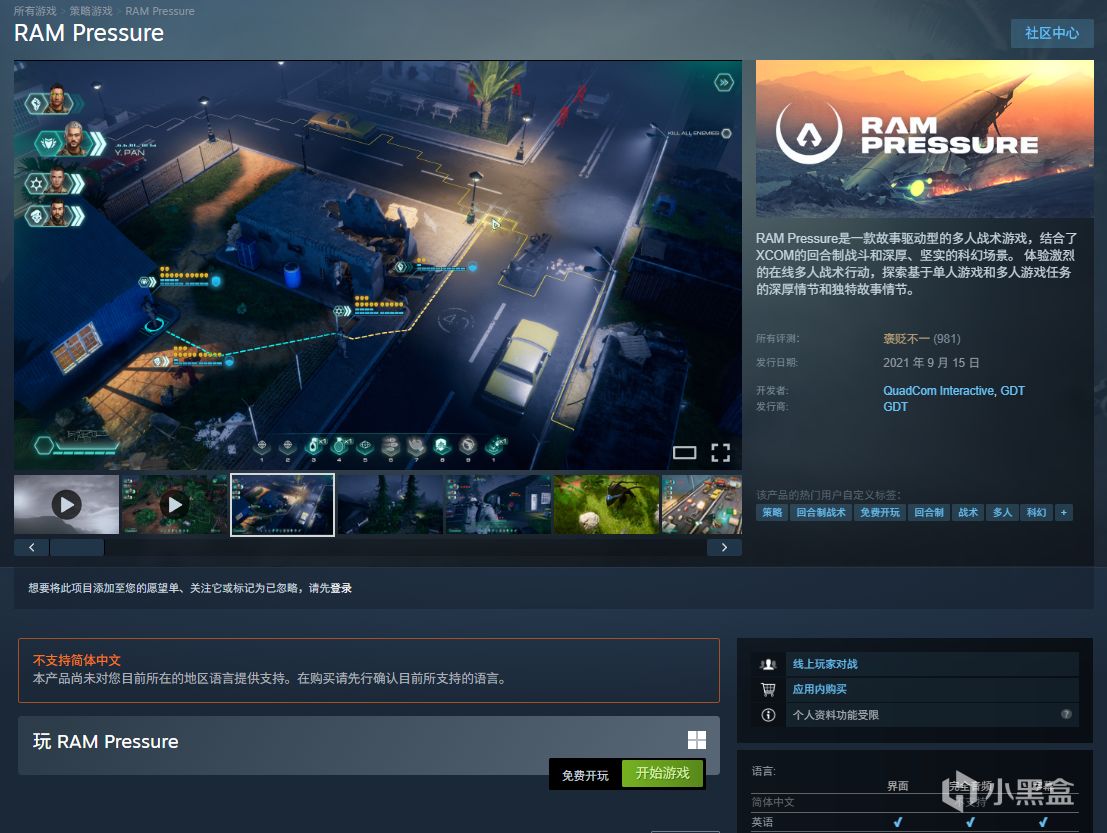
Task: Click the online PvP players icon
Action: point(768,664)
